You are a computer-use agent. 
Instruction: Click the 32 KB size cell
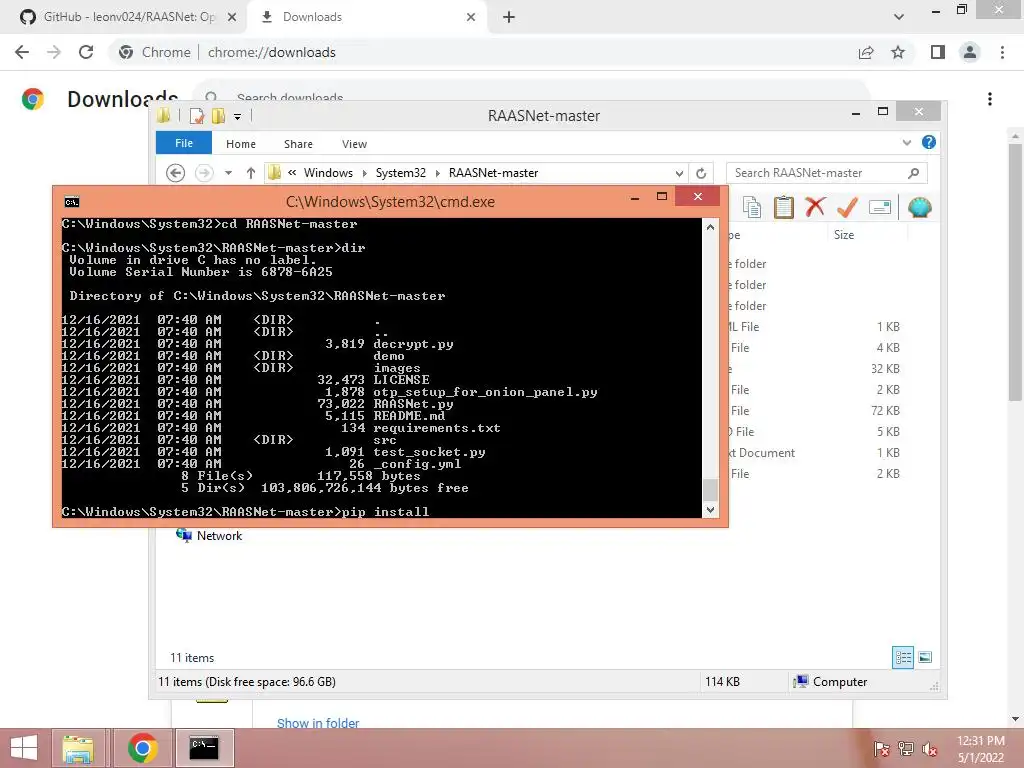tap(885, 369)
